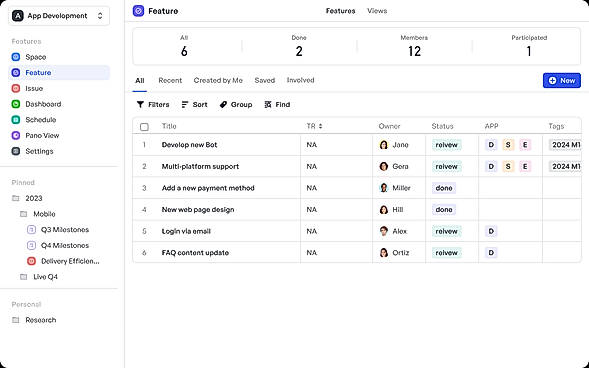Select the Feature sidebar icon

coord(16,72)
